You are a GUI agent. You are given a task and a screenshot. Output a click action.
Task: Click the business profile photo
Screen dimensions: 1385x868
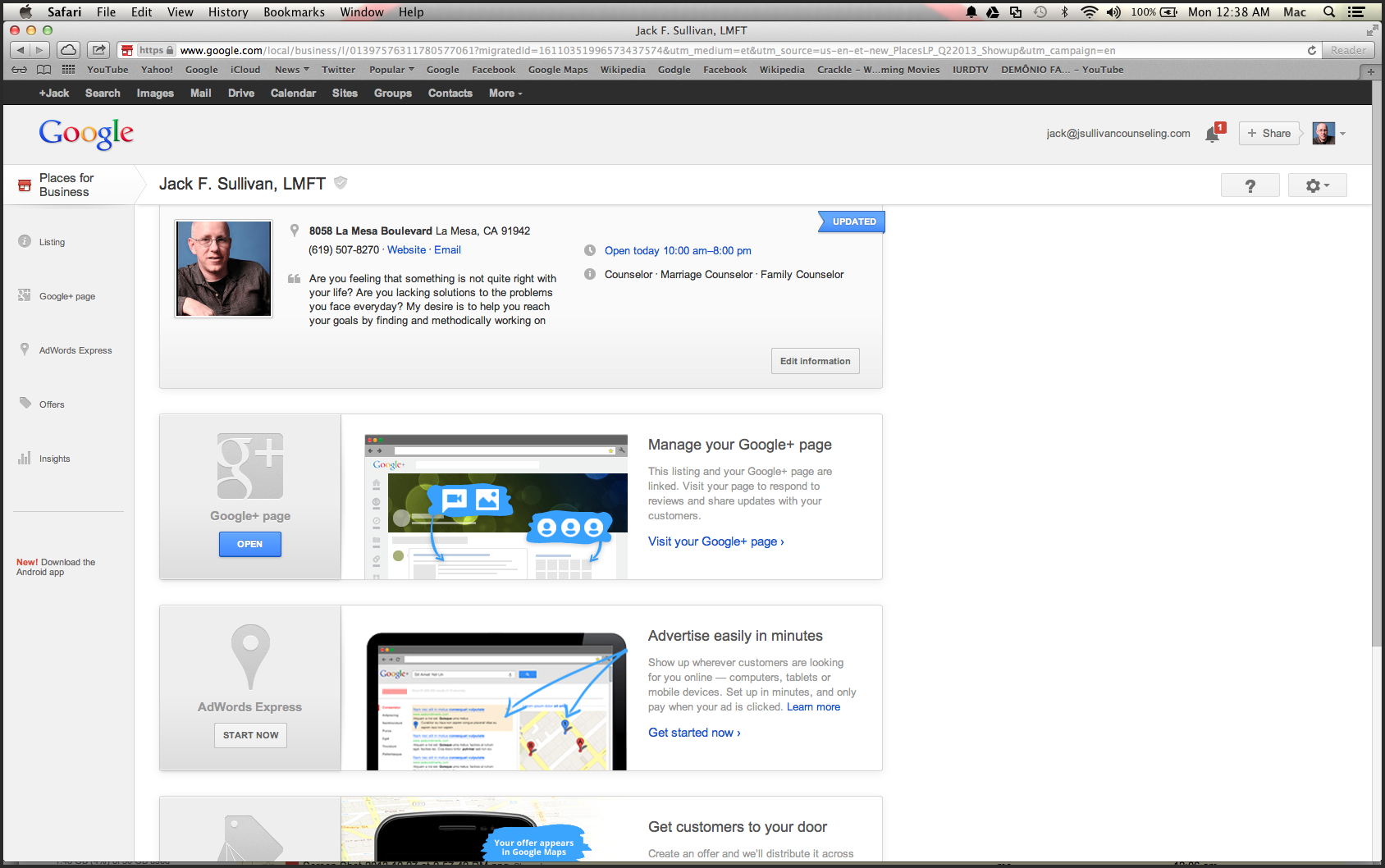223,268
